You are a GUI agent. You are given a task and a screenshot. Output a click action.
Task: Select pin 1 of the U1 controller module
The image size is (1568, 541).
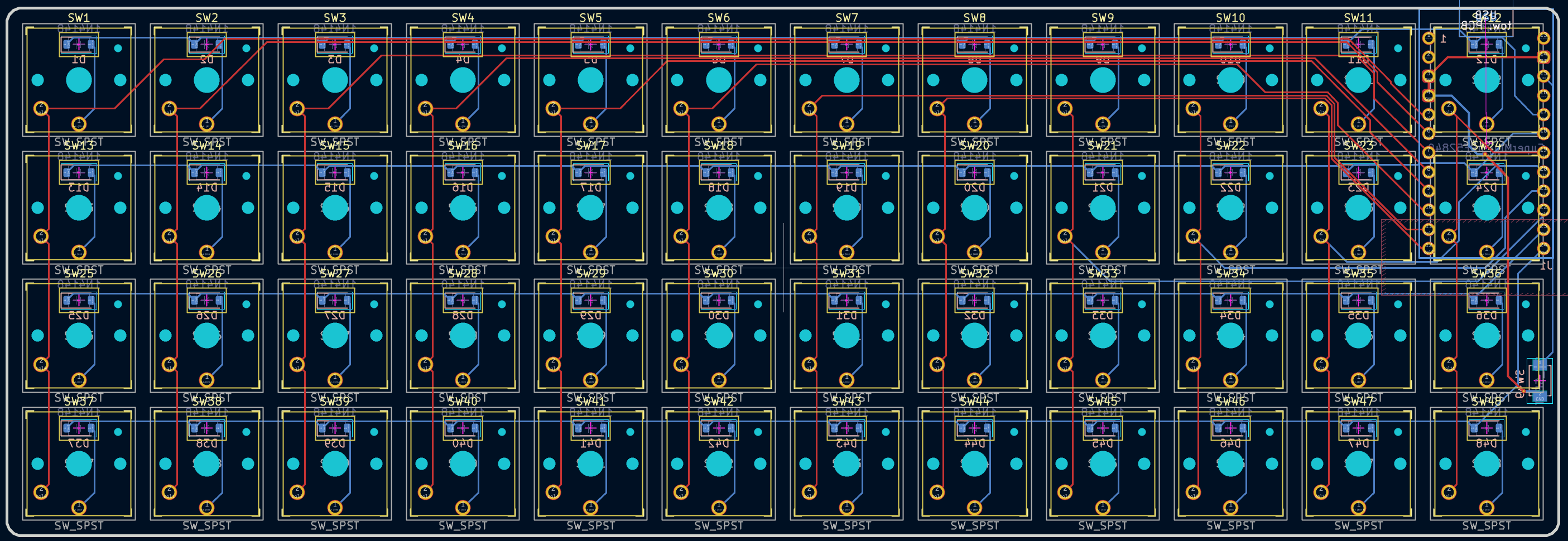(1428, 38)
